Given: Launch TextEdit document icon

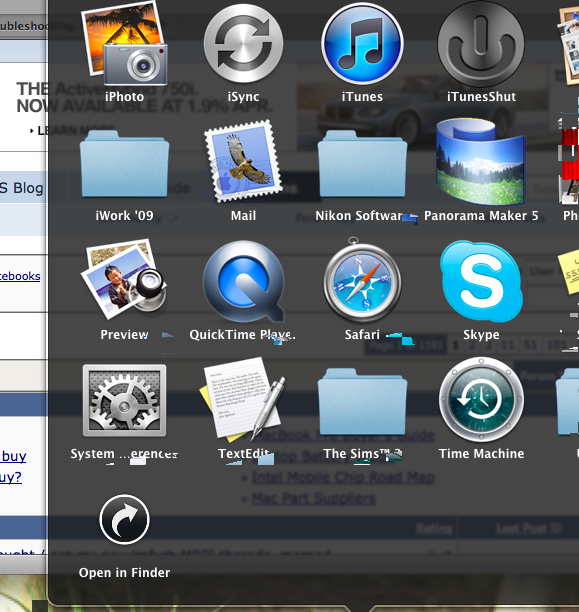Looking at the screenshot, I should coord(243,400).
